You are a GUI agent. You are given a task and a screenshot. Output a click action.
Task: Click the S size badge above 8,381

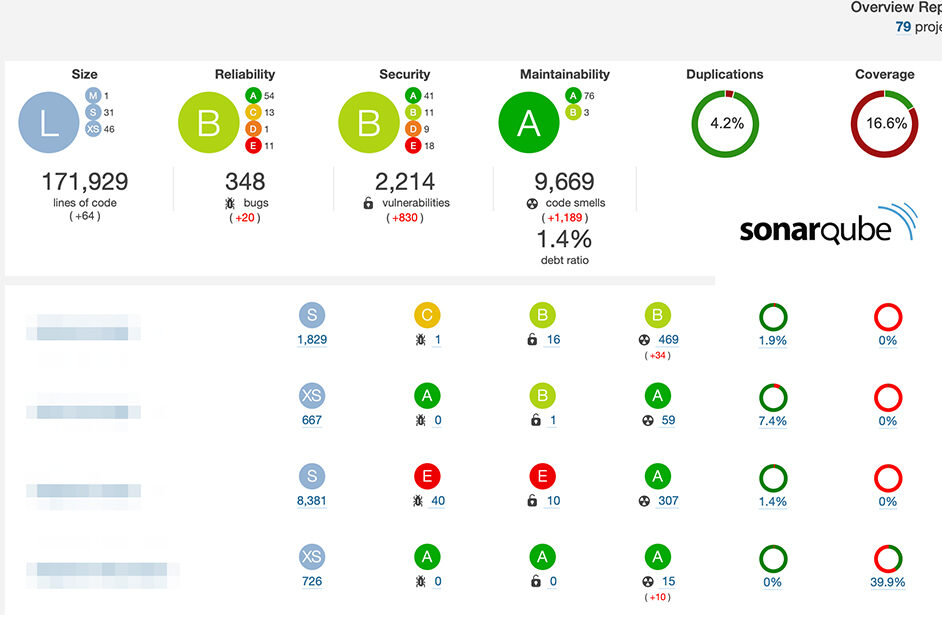tap(312, 476)
